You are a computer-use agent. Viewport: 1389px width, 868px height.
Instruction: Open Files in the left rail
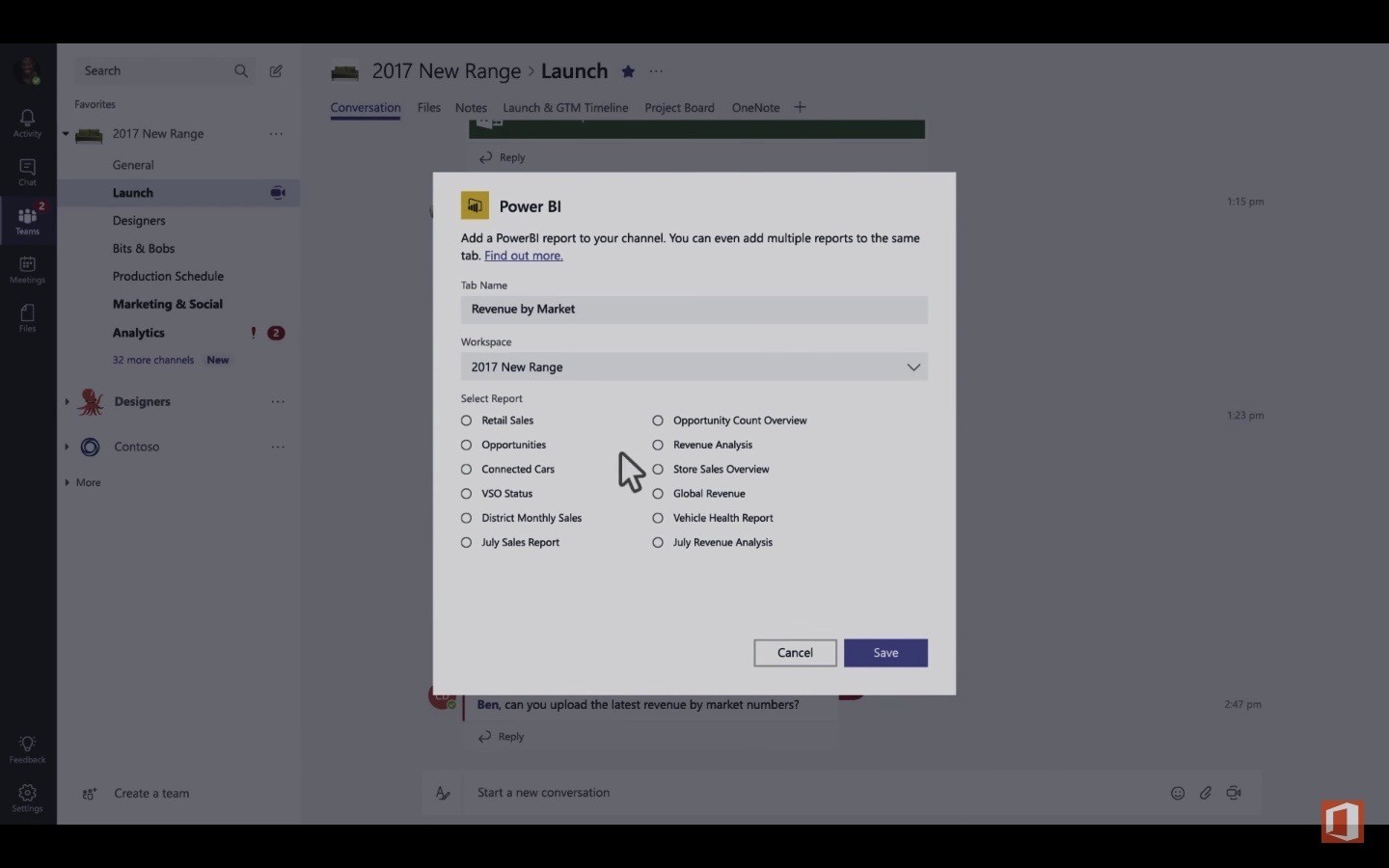click(x=27, y=316)
